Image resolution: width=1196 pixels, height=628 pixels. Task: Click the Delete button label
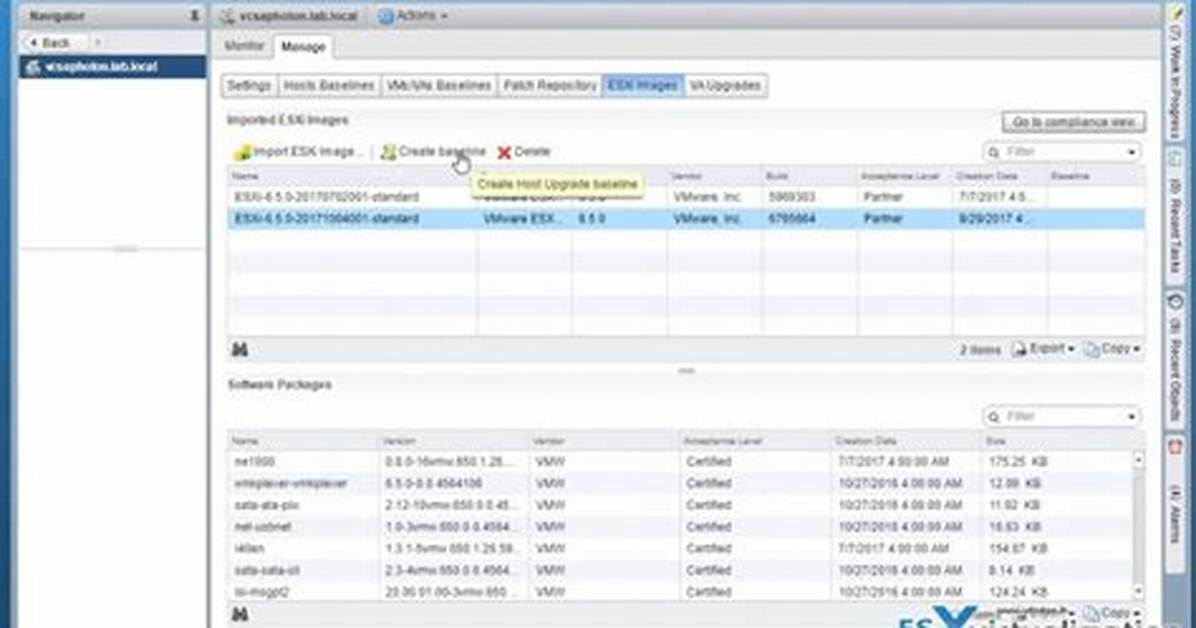point(532,152)
